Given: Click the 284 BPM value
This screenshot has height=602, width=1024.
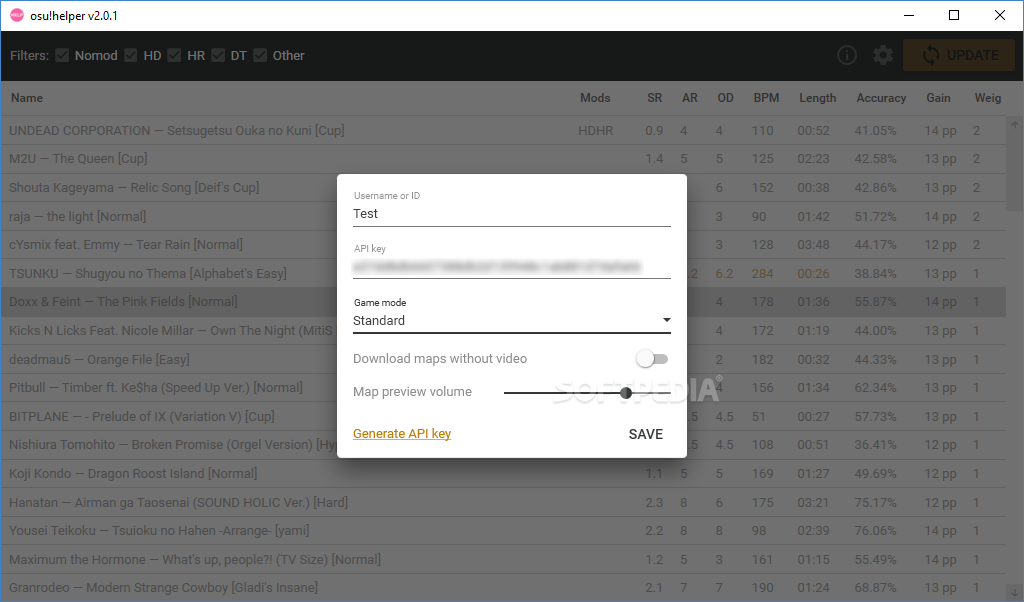Looking at the screenshot, I should click(762, 274).
